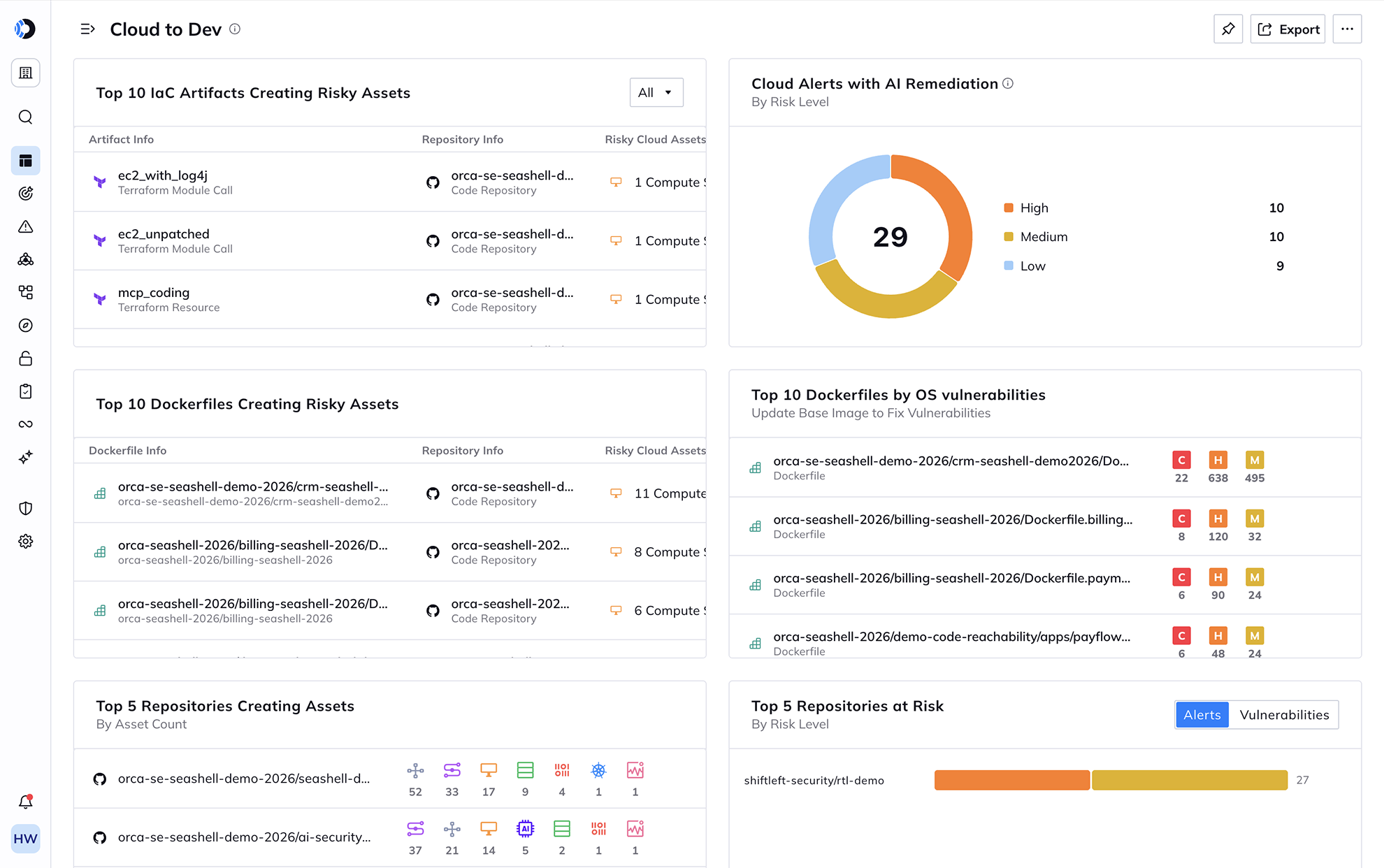Open the mcp_coding Terraform resource
The height and width of the screenshot is (868, 1384).
pos(154,293)
